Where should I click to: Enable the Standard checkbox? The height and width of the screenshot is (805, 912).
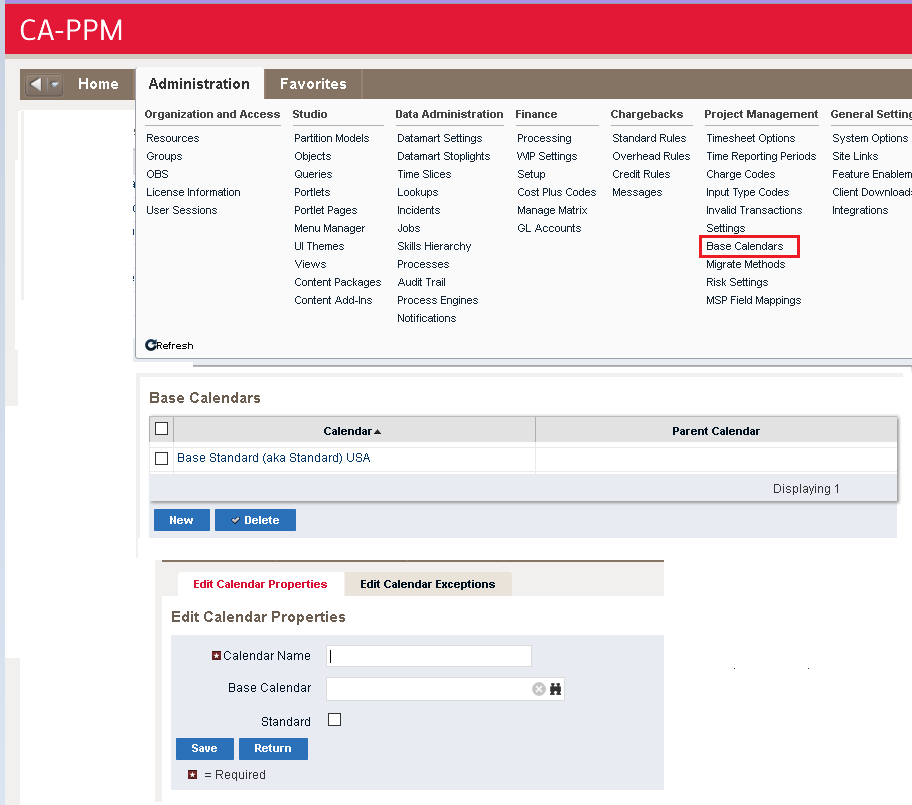[x=334, y=720]
